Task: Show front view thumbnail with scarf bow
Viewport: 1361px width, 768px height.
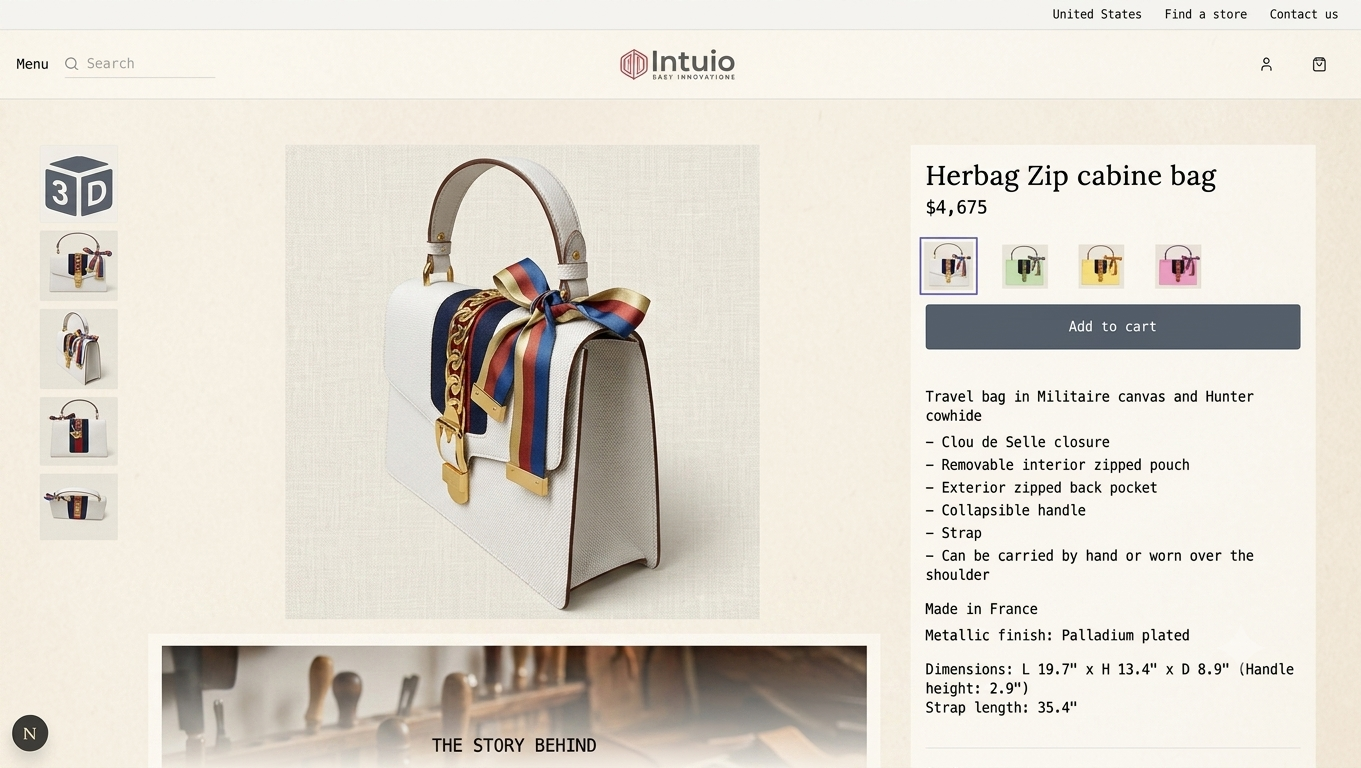Action: click(79, 266)
